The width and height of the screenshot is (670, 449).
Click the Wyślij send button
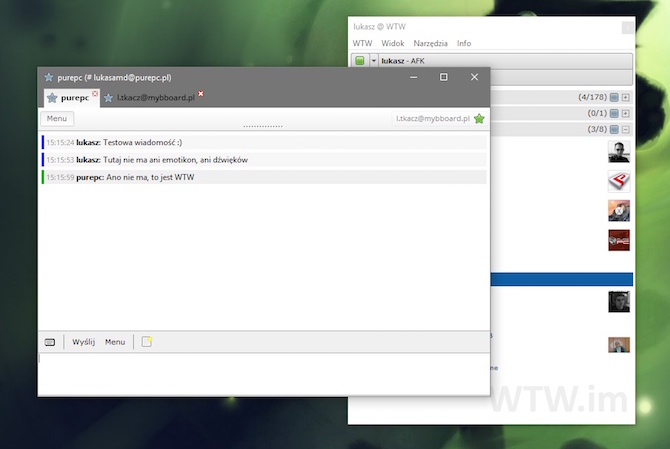pos(84,342)
